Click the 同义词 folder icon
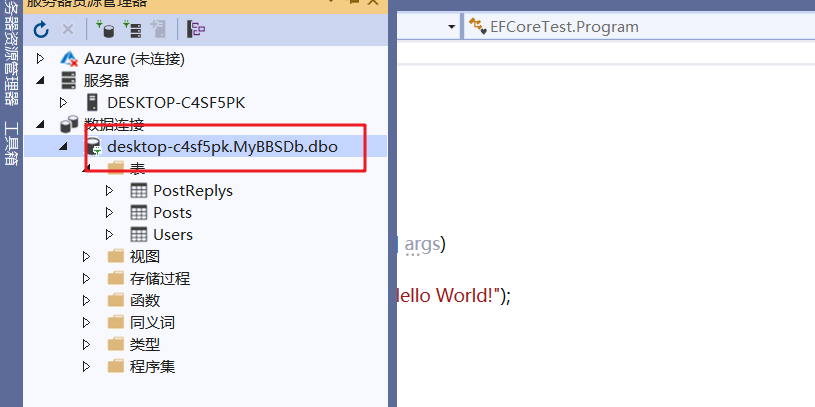Viewport: 815px width, 407px height. [115, 322]
